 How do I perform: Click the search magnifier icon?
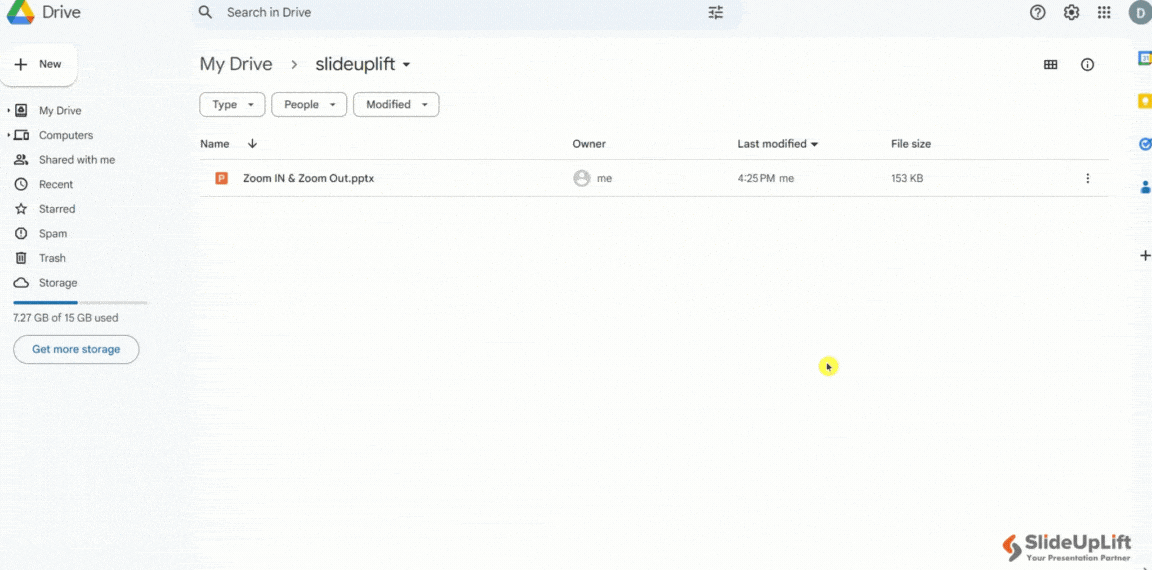[x=206, y=12]
